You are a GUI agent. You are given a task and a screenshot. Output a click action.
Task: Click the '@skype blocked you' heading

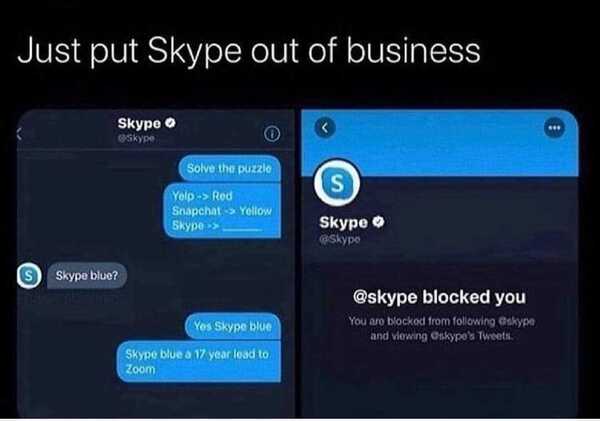point(439,297)
